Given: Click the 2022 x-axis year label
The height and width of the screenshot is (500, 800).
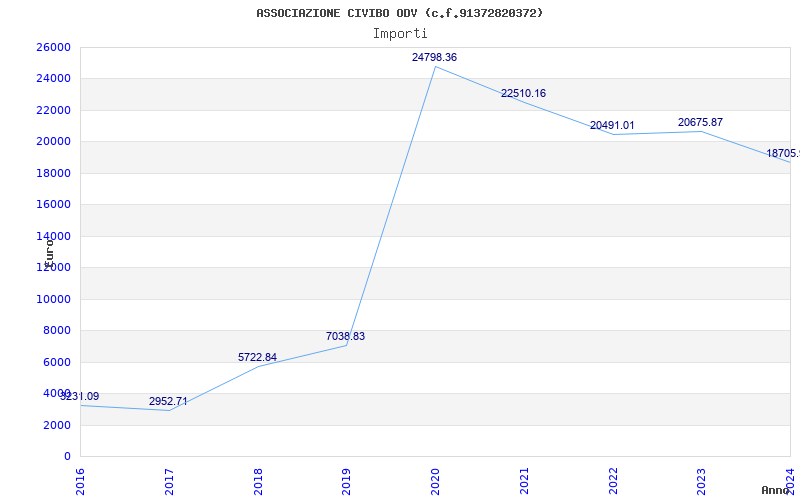Looking at the screenshot, I should (613, 481).
